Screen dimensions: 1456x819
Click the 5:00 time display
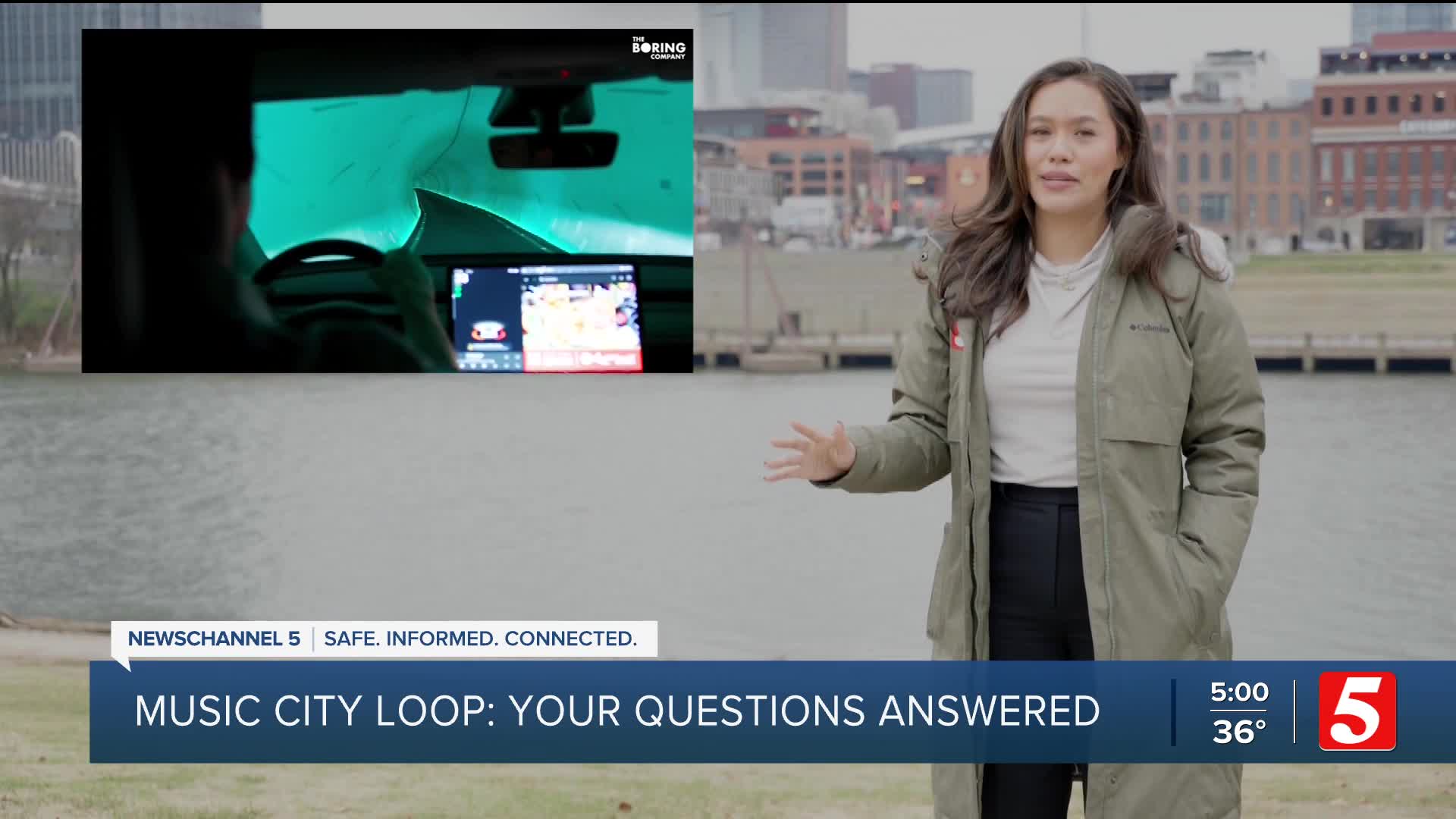[x=1238, y=692]
